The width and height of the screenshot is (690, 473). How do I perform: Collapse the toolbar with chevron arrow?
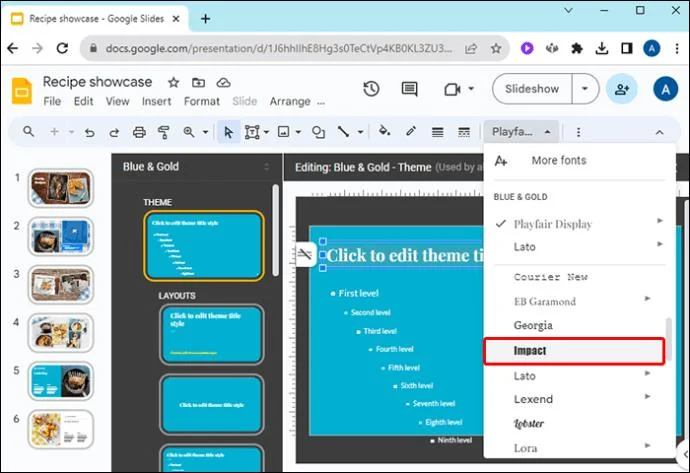click(659, 132)
